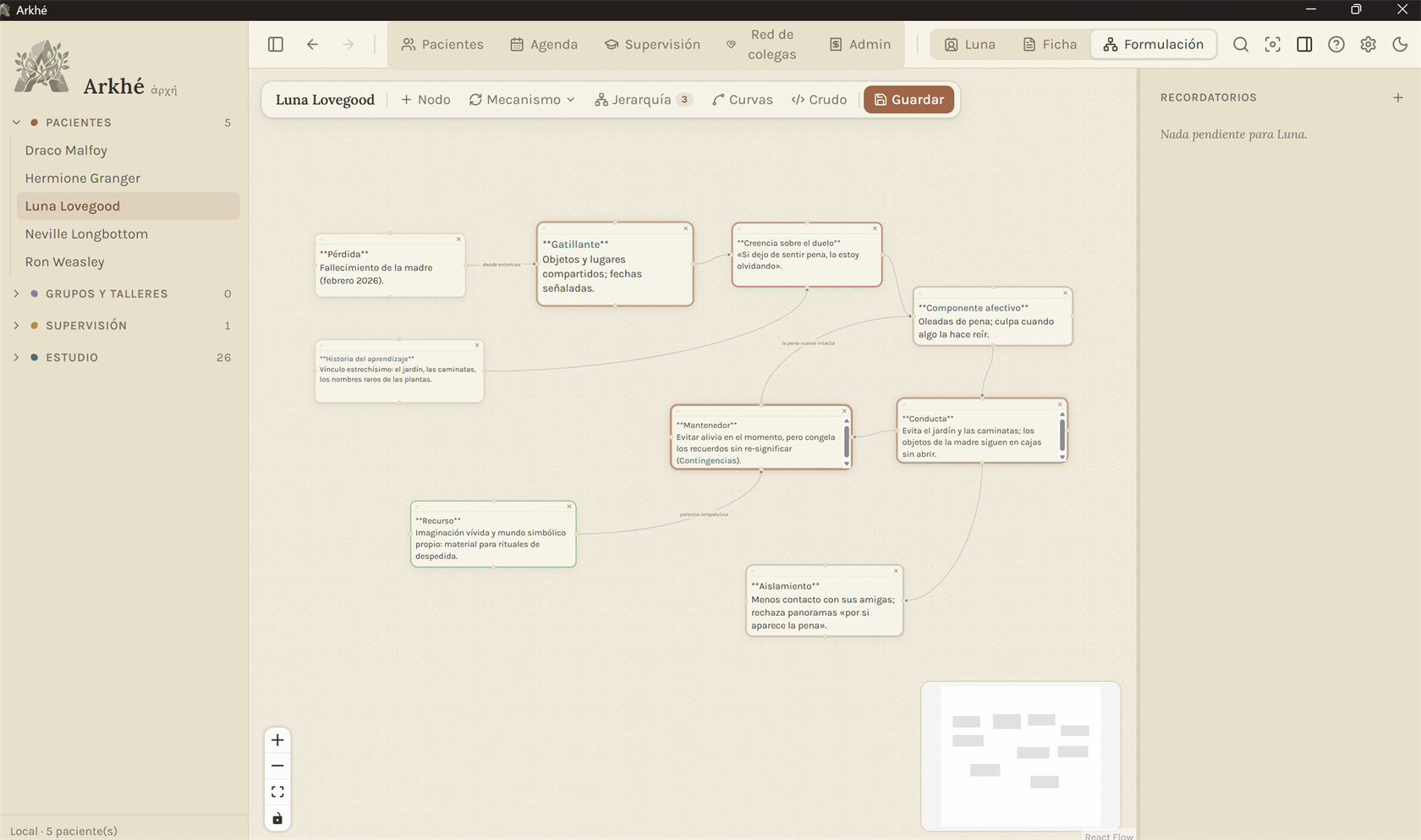1421x840 pixels.
Task: Go forward with the right arrow
Action: click(348, 44)
